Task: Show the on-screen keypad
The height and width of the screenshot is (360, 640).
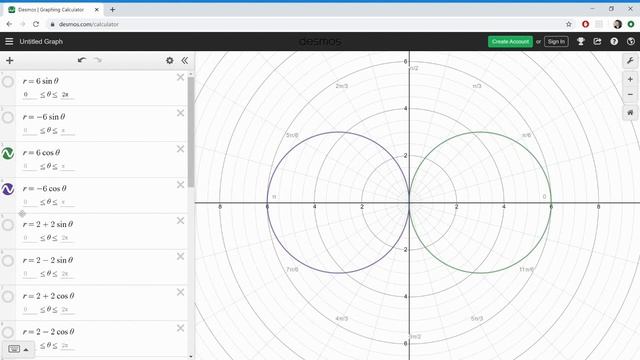Action: point(14,349)
